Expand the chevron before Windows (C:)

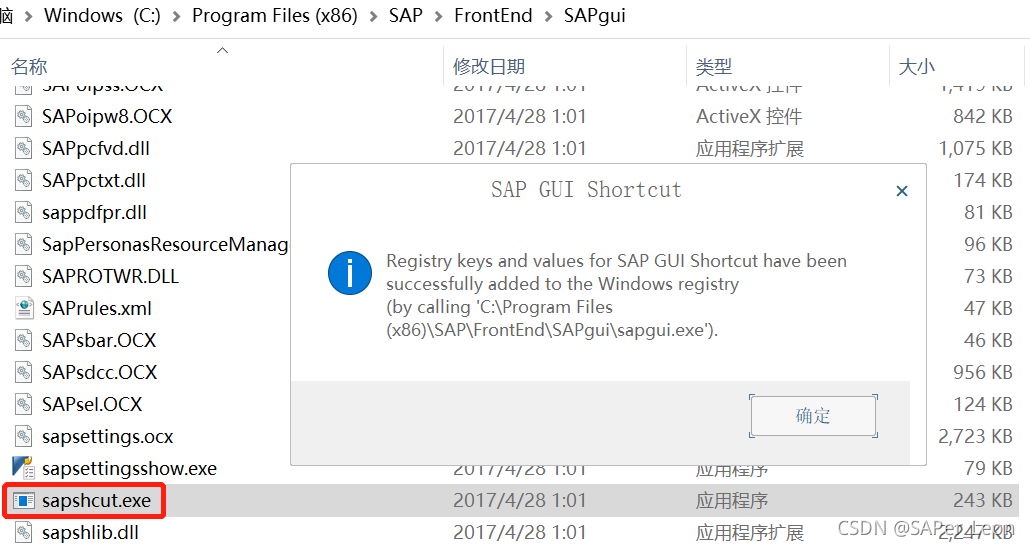pos(28,16)
